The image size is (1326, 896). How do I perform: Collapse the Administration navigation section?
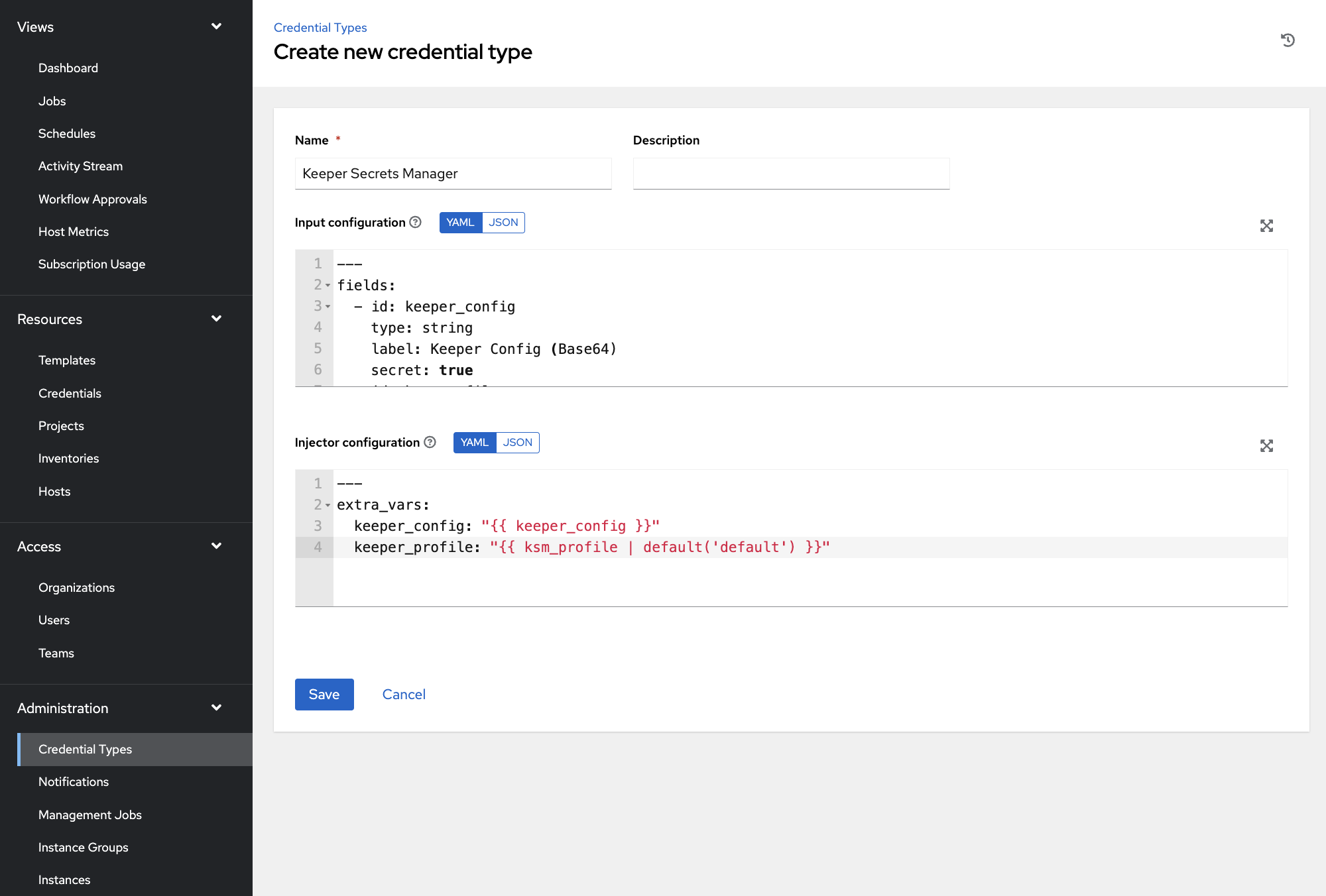(216, 708)
